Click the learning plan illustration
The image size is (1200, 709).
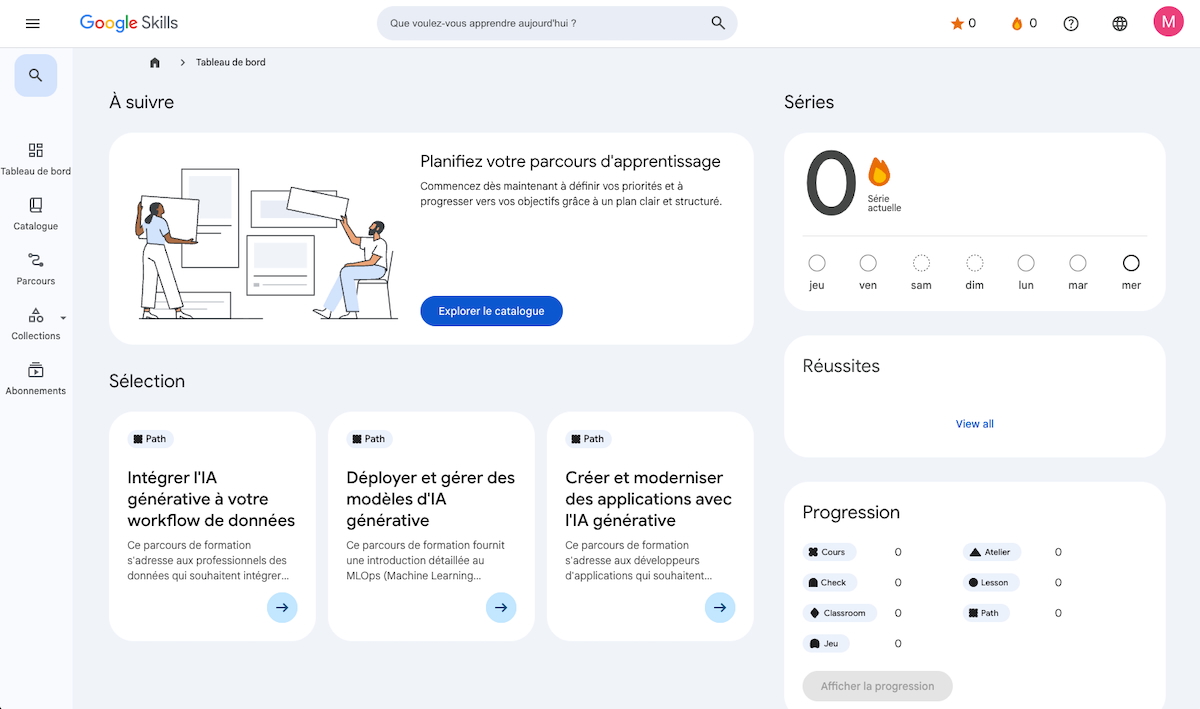coord(265,243)
